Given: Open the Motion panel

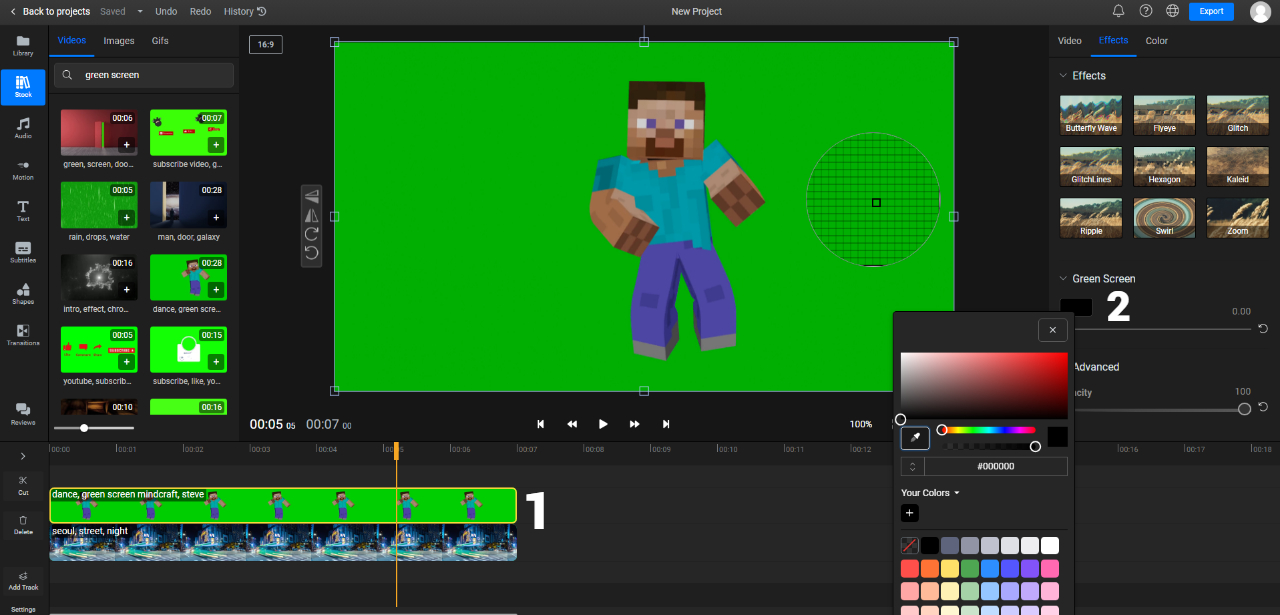Looking at the screenshot, I should point(23,169).
